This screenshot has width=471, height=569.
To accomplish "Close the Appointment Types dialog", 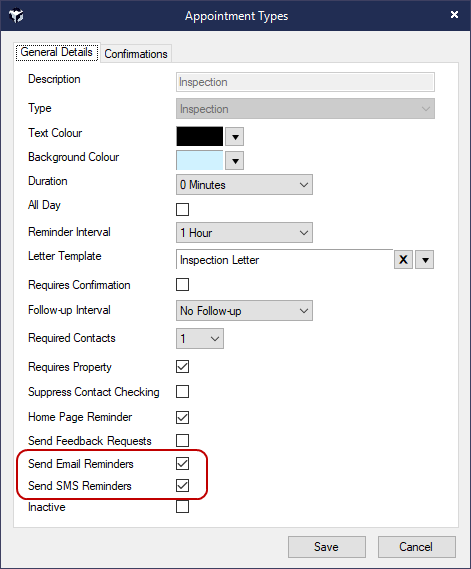I will point(454,15).
